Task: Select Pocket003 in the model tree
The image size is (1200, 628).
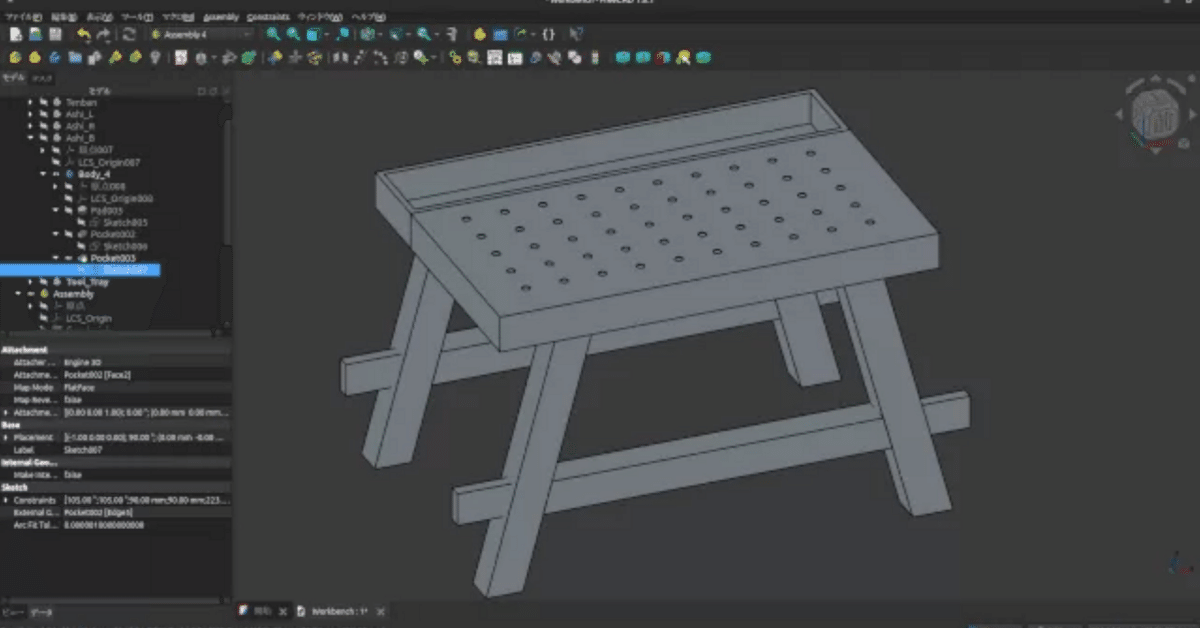Action: 113,258
